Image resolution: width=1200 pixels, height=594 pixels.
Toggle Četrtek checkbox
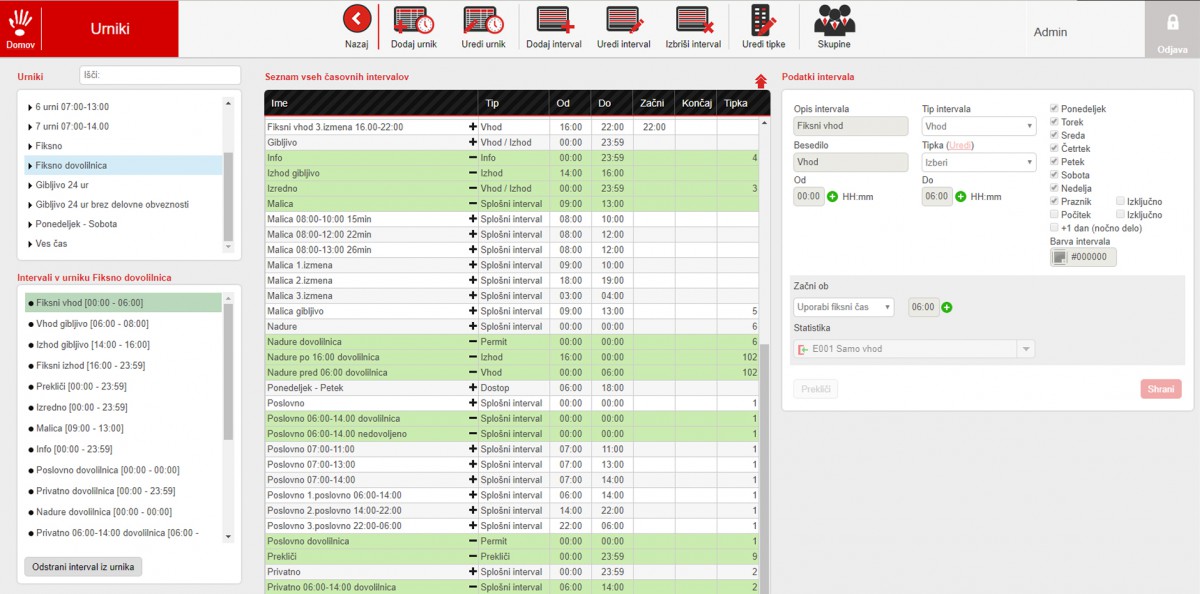[1054, 148]
